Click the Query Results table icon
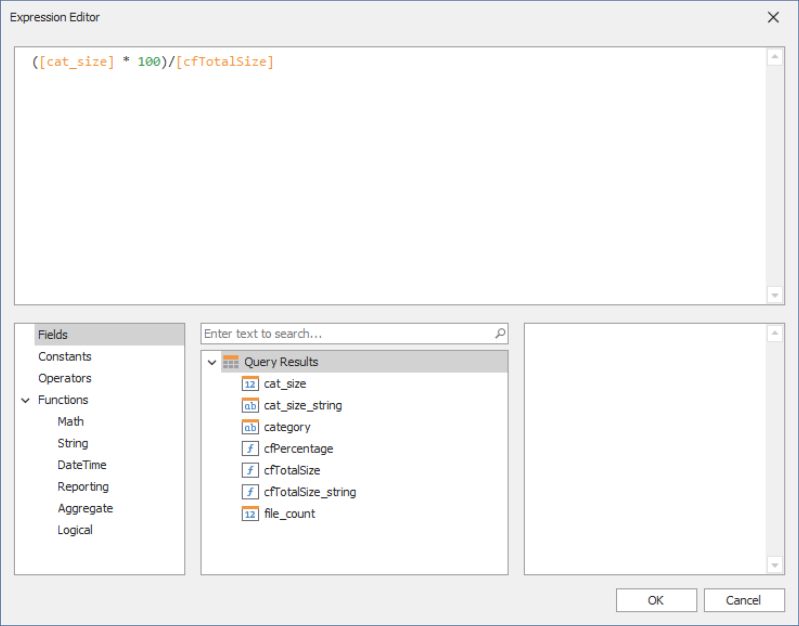 (x=230, y=362)
